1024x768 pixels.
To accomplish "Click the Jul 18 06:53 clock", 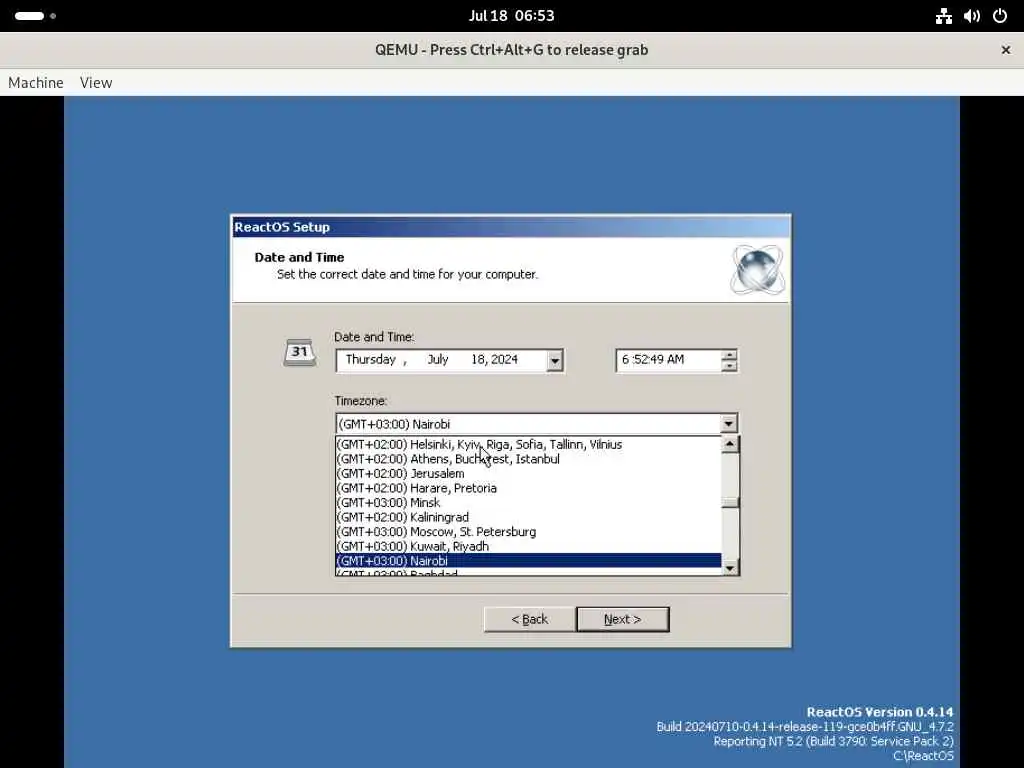I will [511, 16].
